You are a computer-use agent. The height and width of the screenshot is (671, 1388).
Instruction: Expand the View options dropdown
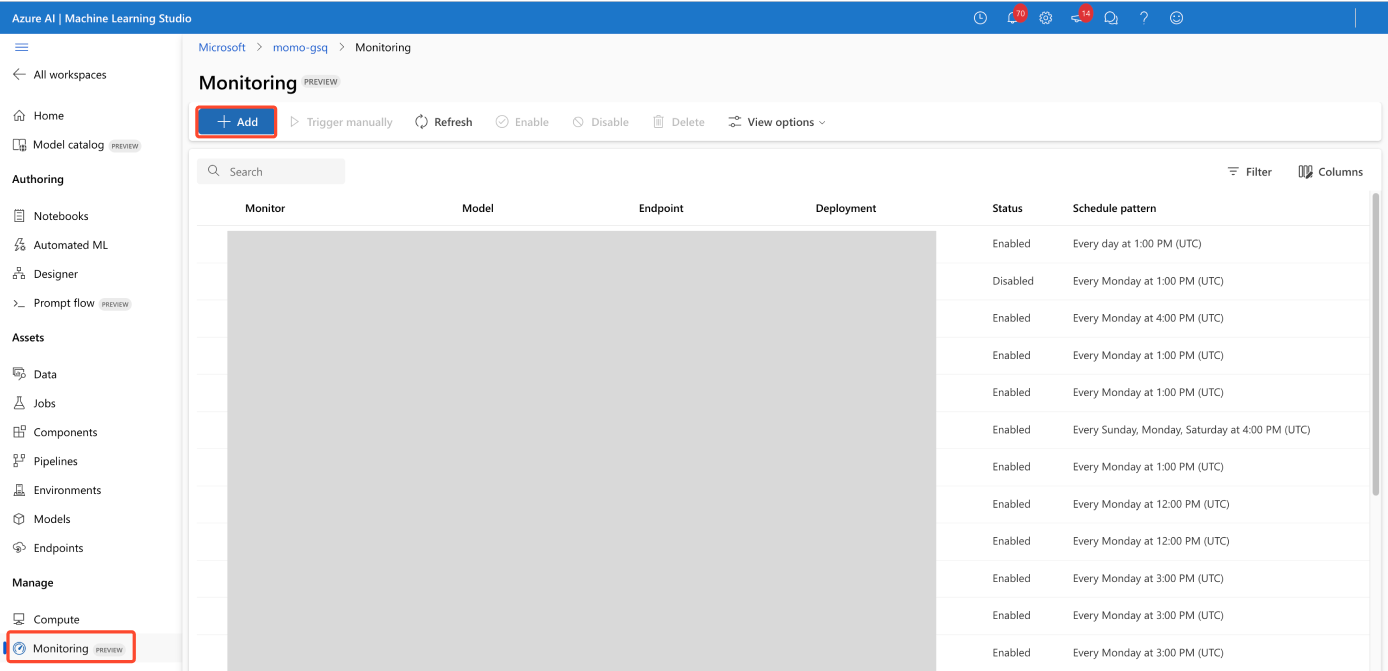777,122
